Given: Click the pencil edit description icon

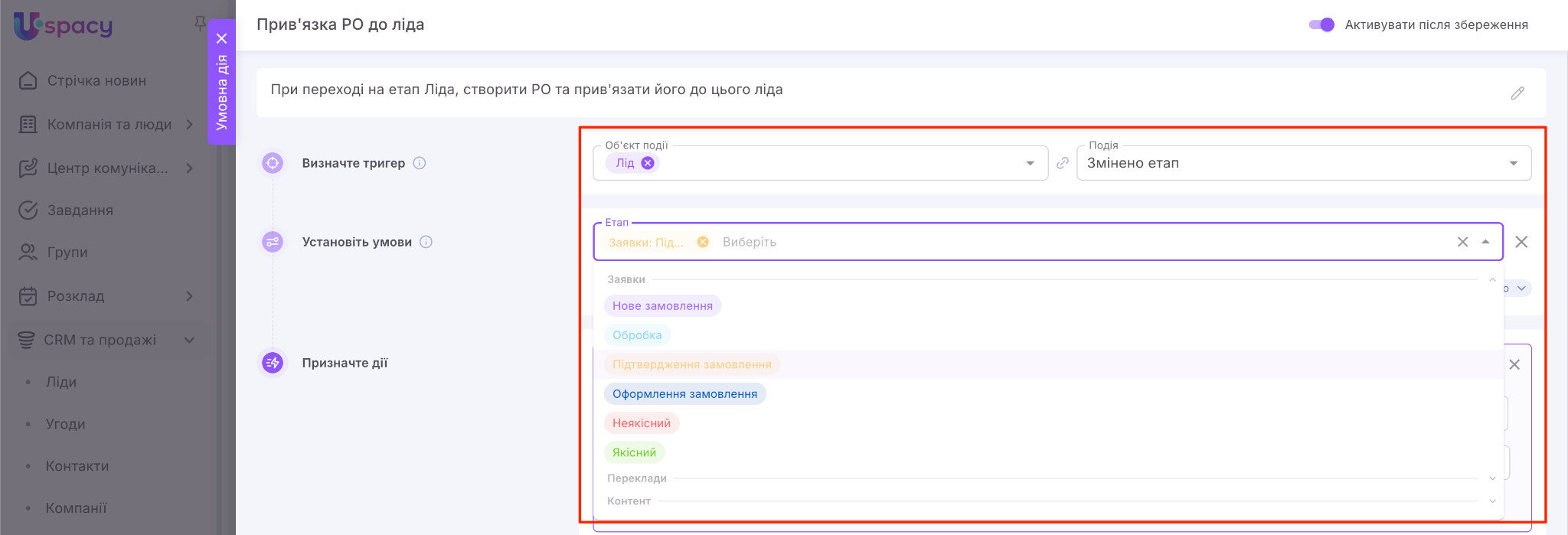Looking at the screenshot, I should 1517,93.
